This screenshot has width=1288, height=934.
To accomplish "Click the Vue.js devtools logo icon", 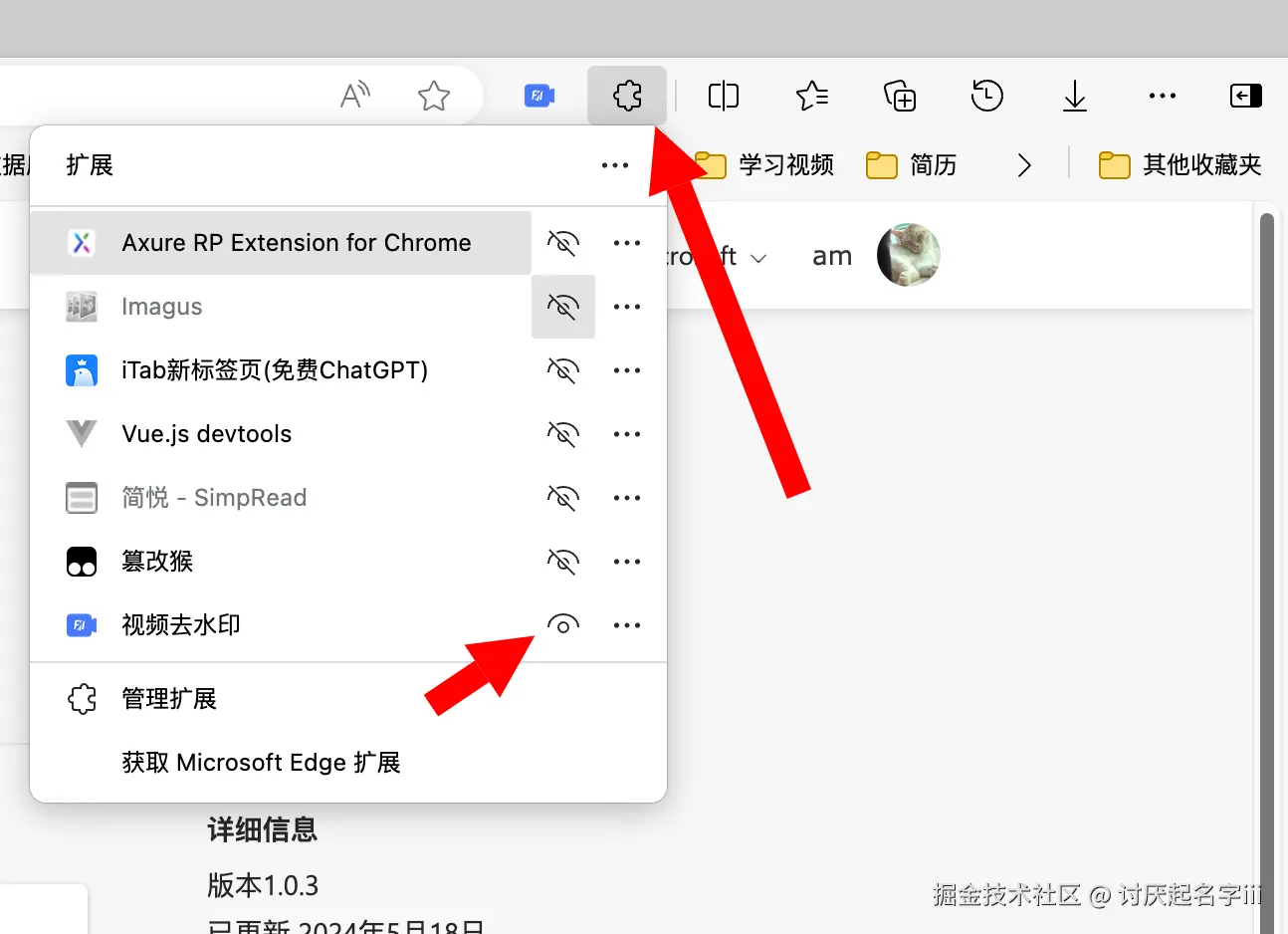I will (x=82, y=434).
